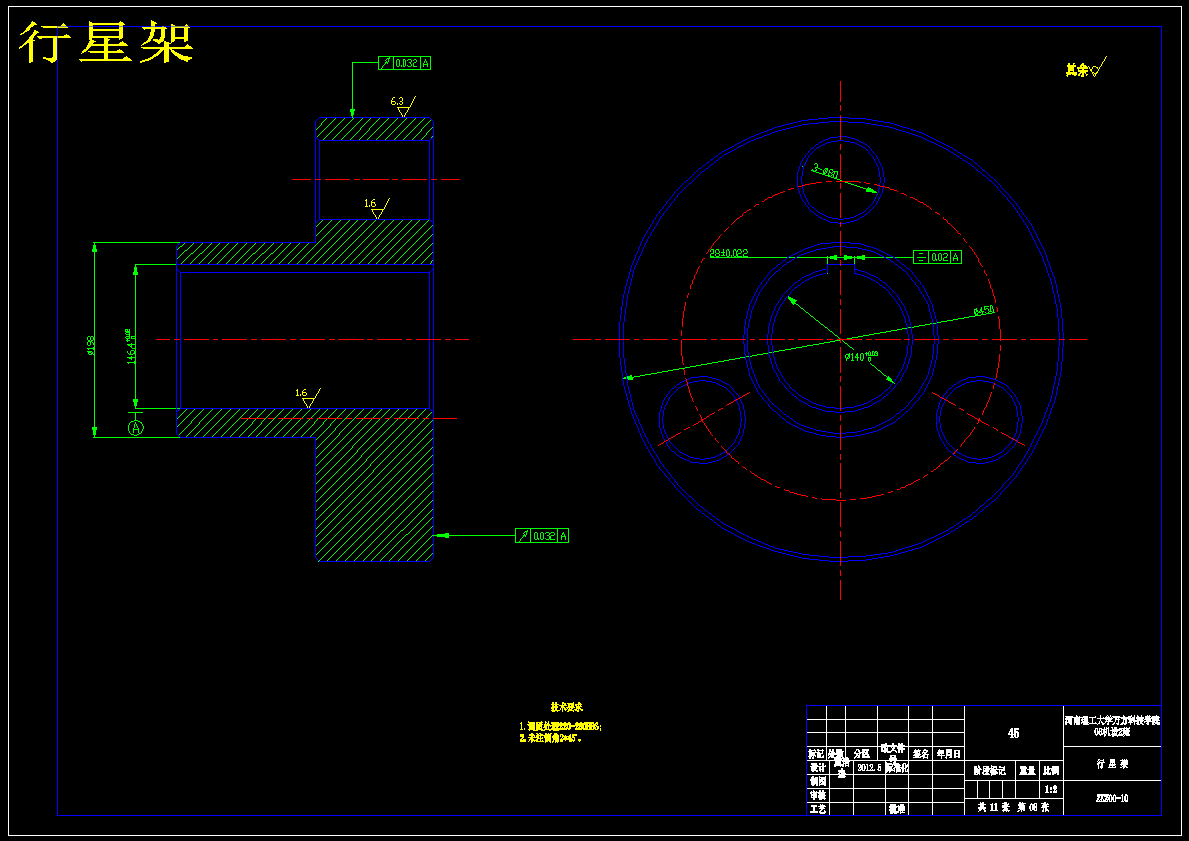Click the 工艺 row label

pyautogui.click(x=817, y=809)
